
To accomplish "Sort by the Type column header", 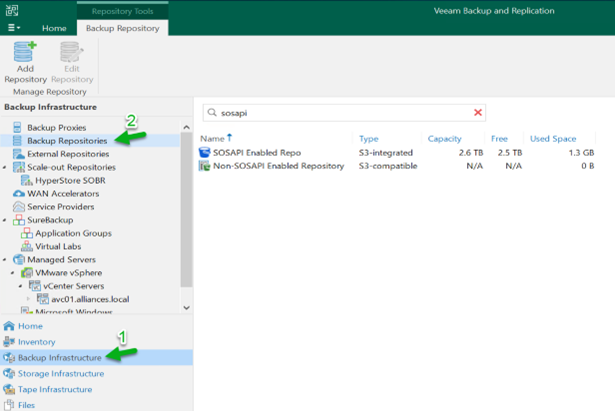I will pos(369,138).
